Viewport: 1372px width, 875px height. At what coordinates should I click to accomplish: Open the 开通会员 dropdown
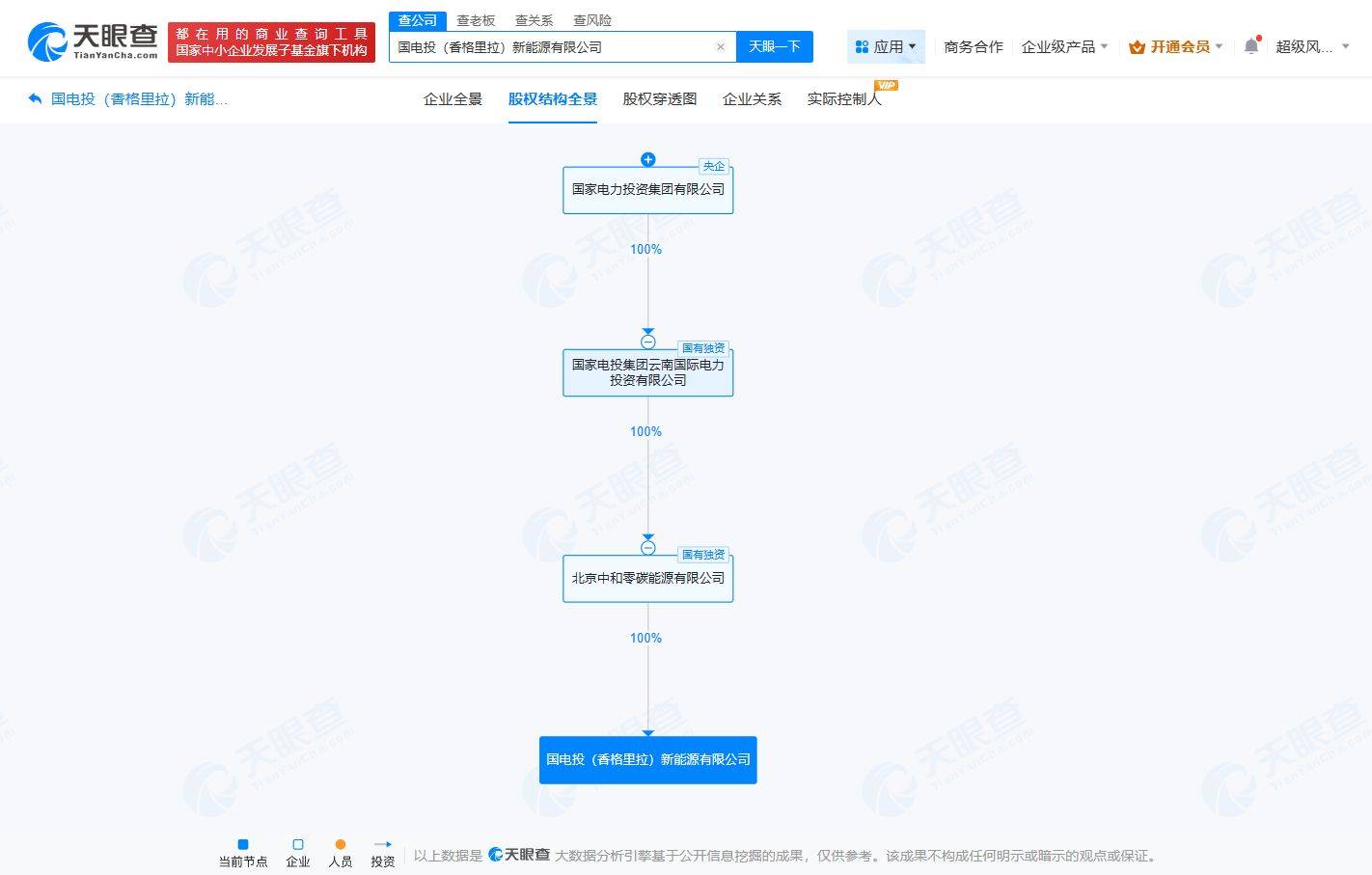[x=1176, y=46]
